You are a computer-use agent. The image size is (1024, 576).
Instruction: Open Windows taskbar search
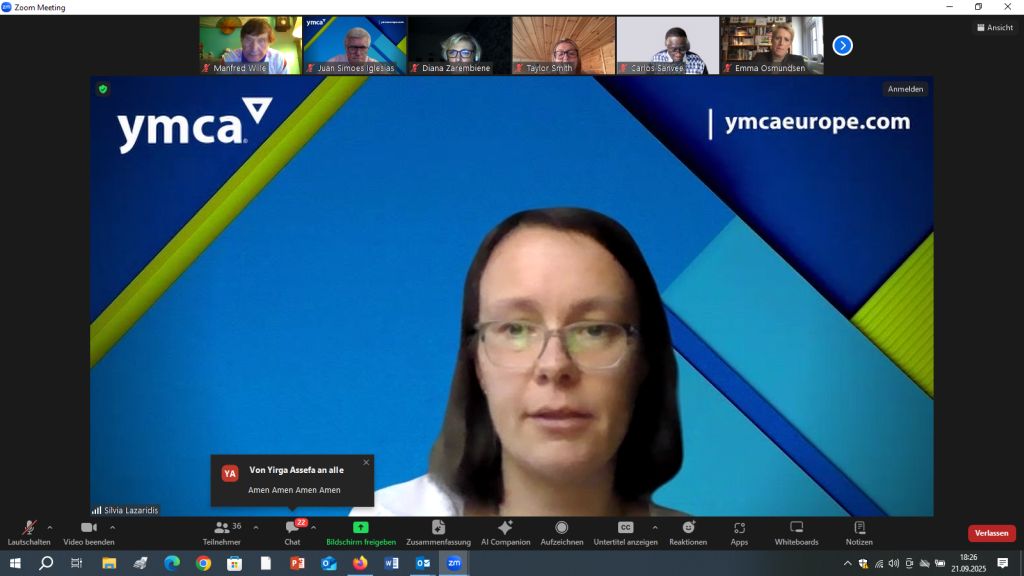point(46,563)
